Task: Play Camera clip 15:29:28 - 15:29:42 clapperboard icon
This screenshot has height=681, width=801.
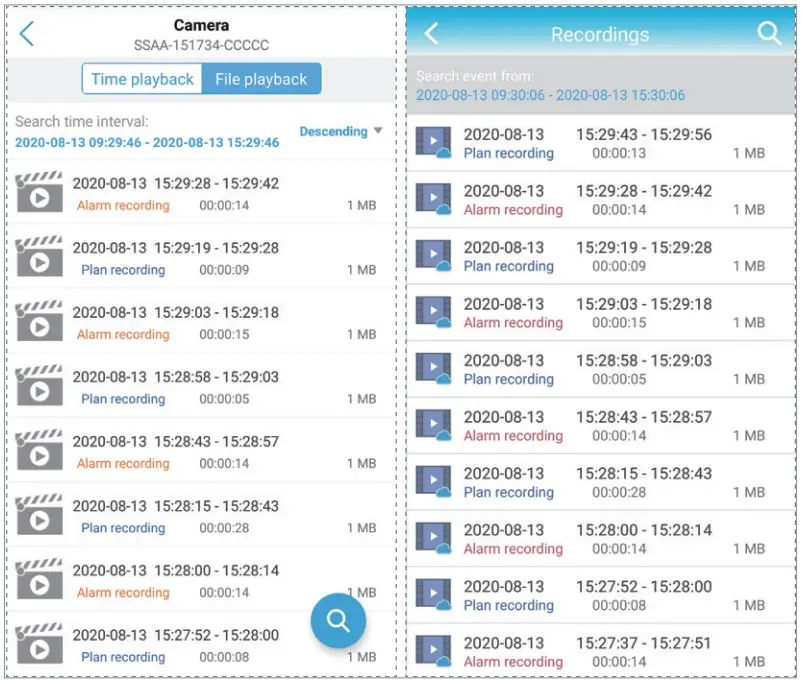Action: tap(39, 192)
